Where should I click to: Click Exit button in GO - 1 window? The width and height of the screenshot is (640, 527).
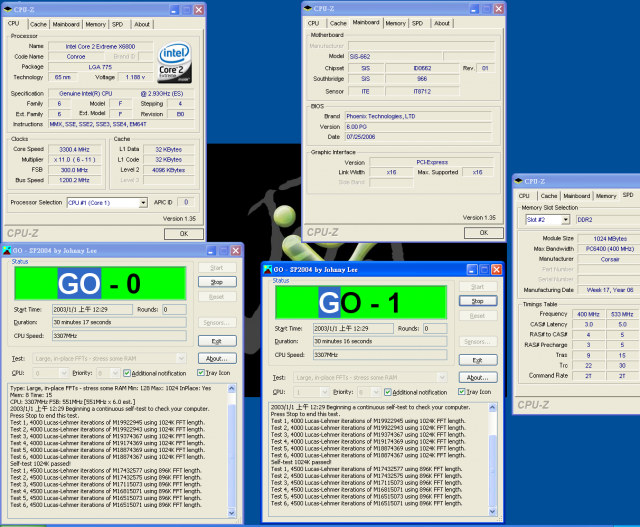coord(478,360)
